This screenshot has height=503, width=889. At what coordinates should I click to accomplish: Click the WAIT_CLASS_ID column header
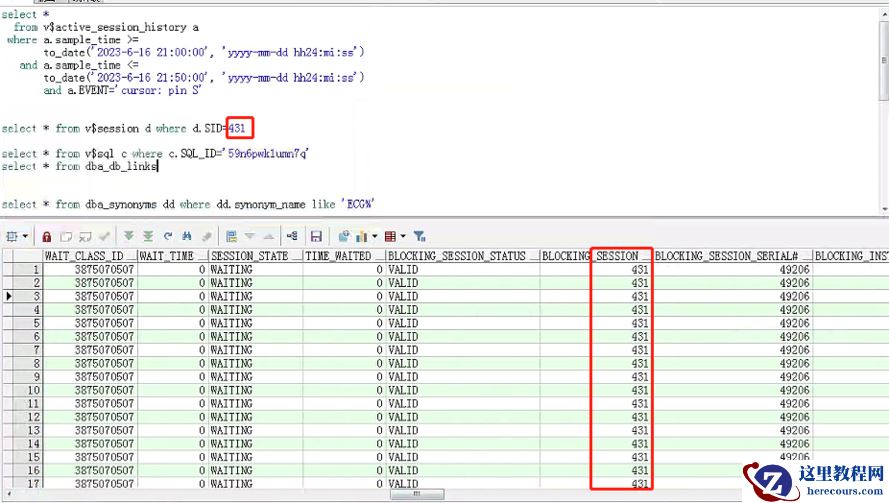coord(88,256)
